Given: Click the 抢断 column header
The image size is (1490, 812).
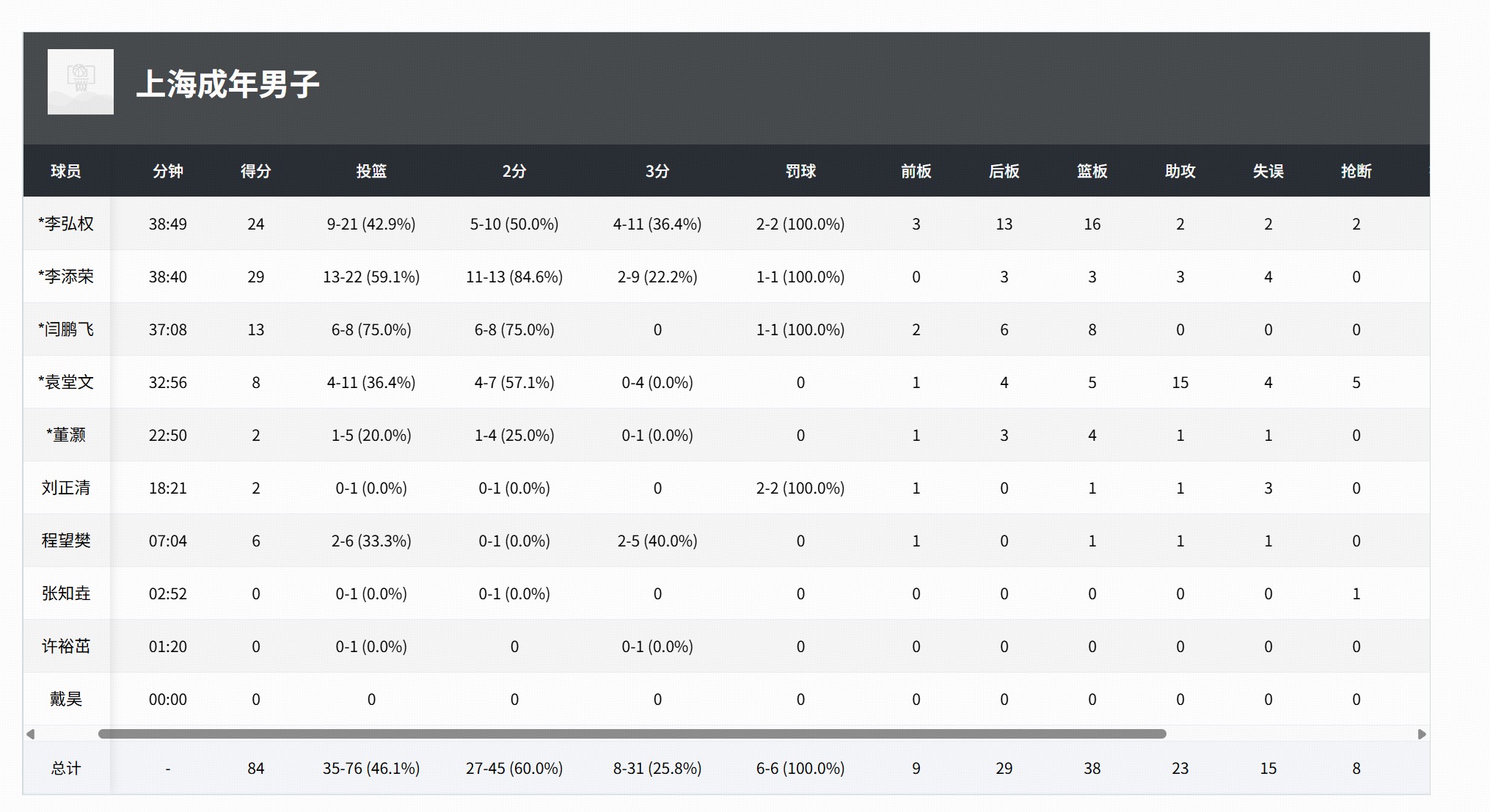Looking at the screenshot, I should coord(1356,171).
